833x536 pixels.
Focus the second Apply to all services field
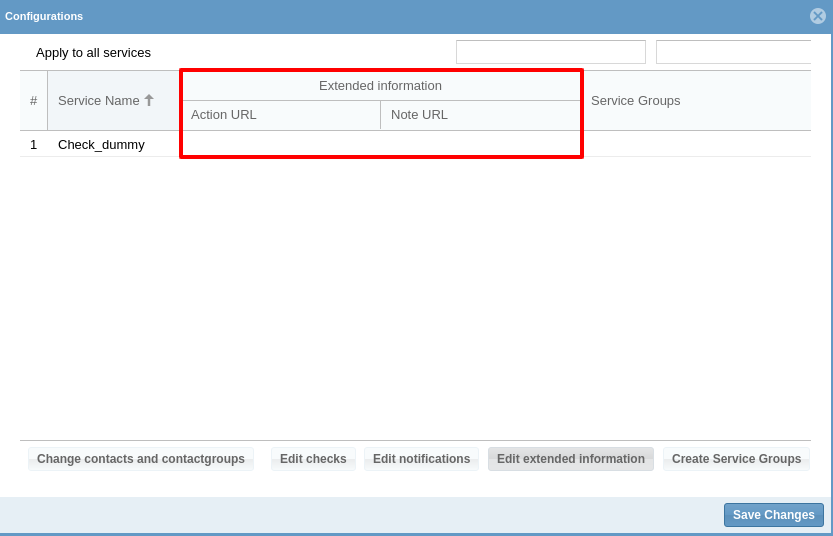tap(733, 52)
